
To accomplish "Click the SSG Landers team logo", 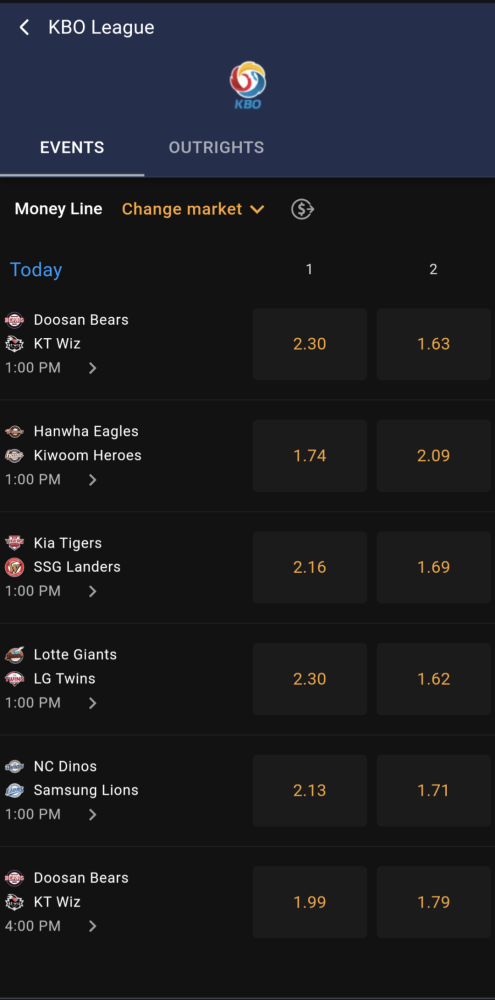I will pos(14,567).
